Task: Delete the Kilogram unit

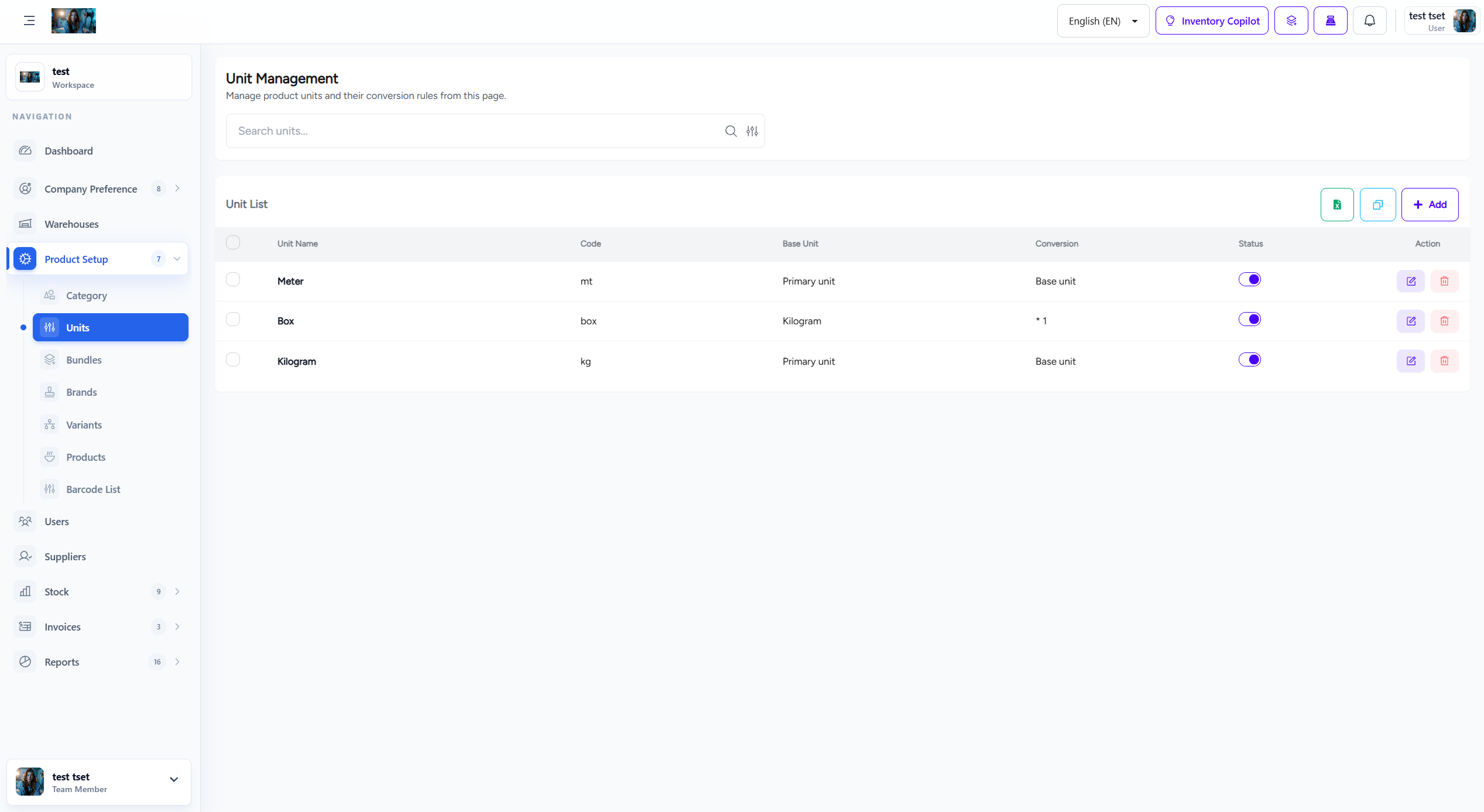Action: (x=1444, y=361)
